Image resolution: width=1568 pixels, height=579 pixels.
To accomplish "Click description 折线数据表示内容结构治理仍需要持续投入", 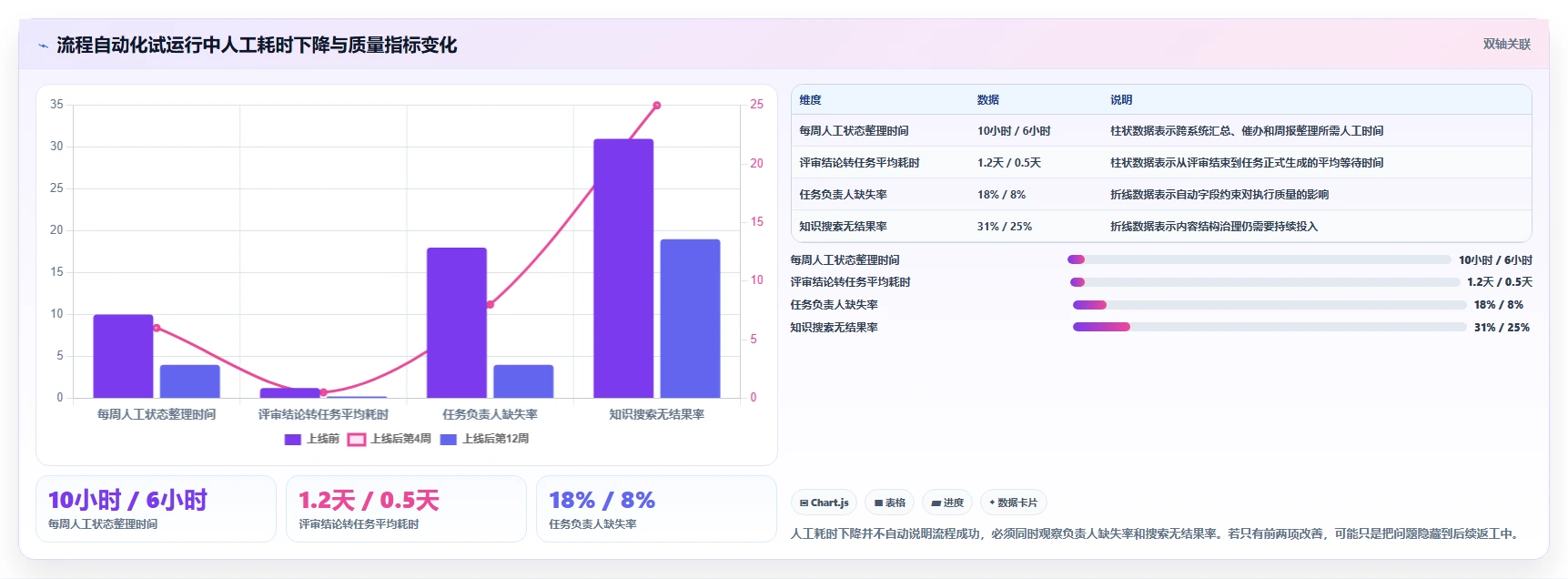I will click(x=1214, y=227).
